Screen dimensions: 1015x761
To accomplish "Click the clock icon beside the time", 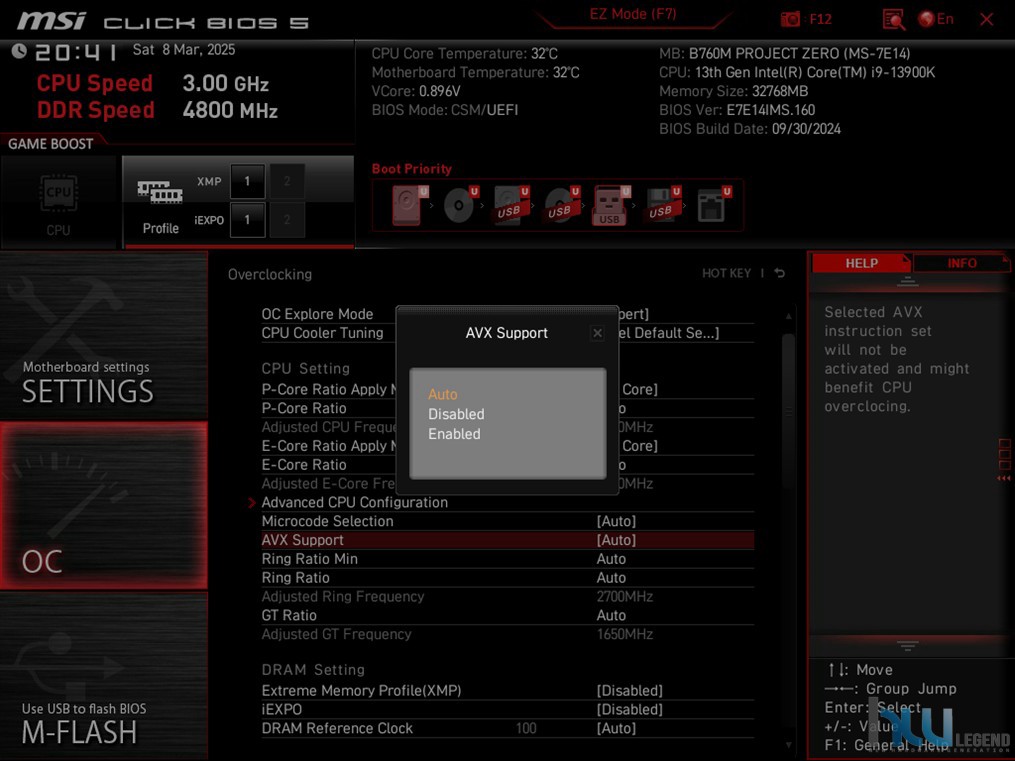I will pos(19,50).
